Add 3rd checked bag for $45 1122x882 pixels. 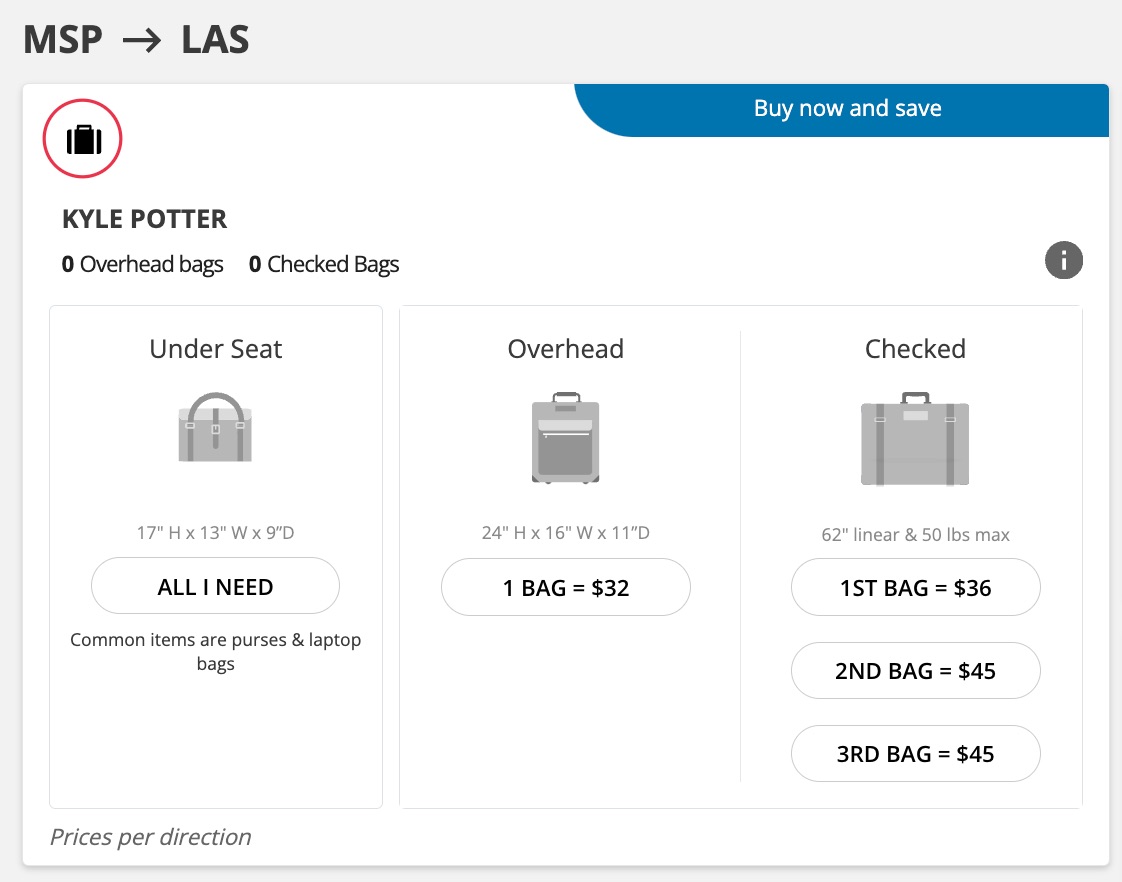click(915, 753)
